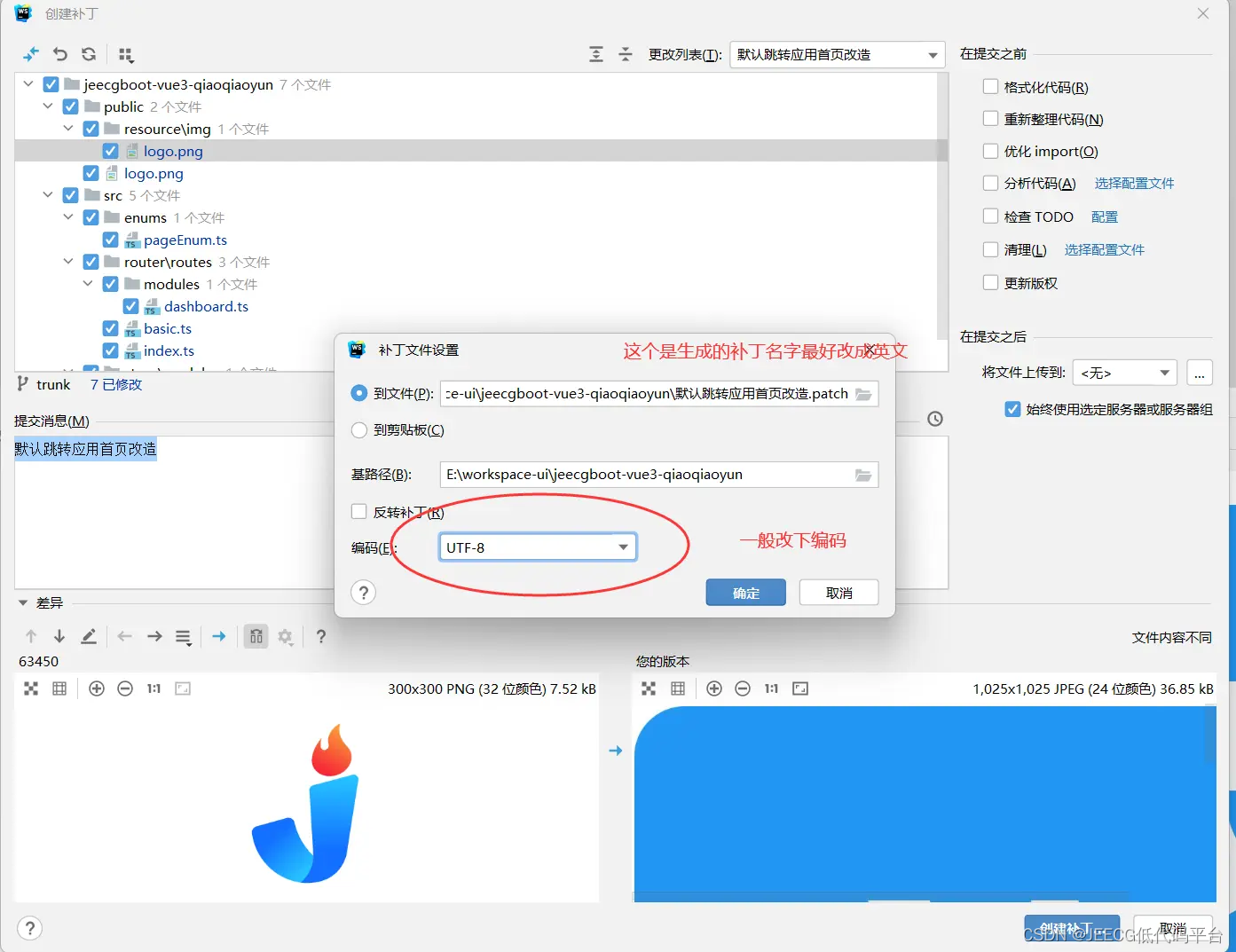Click the 选择配置文件 link next to 分析代码
The height and width of the screenshot is (952, 1236).
(1134, 184)
